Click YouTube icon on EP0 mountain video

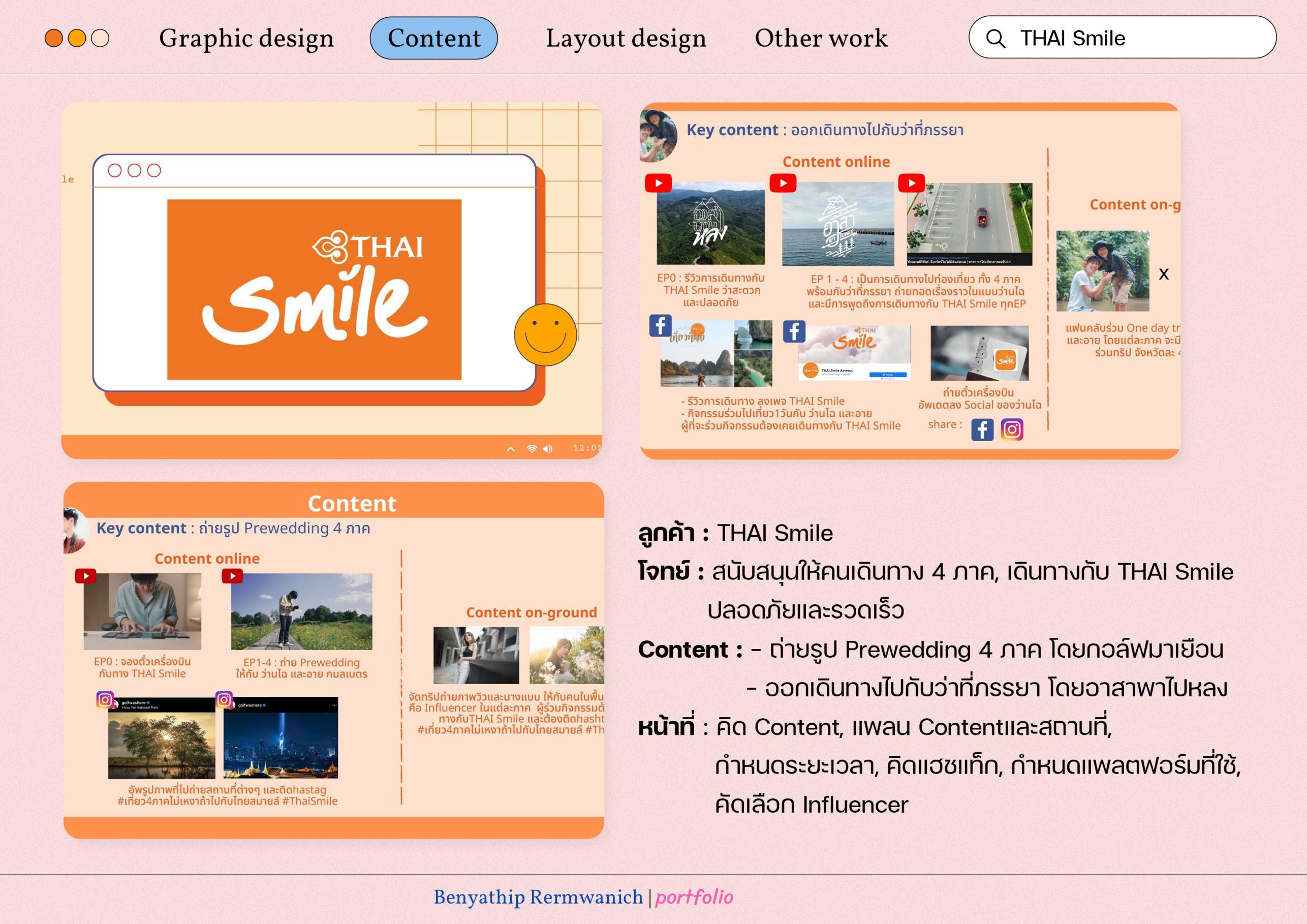[x=658, y=183]
